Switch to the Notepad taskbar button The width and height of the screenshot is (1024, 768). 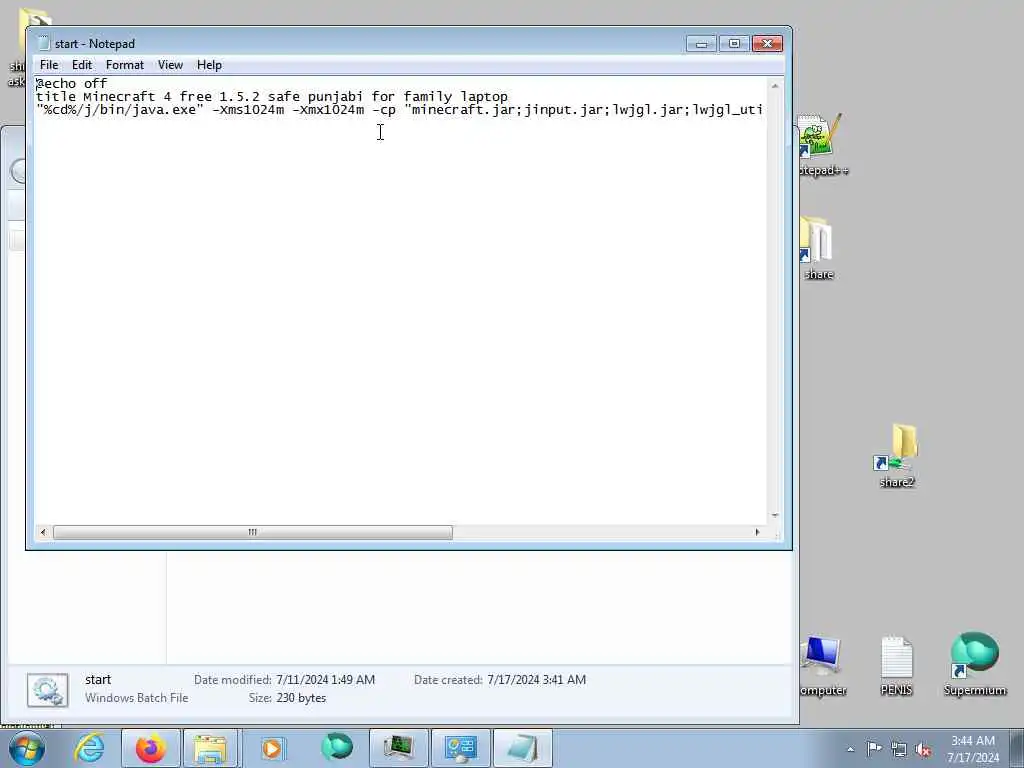coord(522,748)
